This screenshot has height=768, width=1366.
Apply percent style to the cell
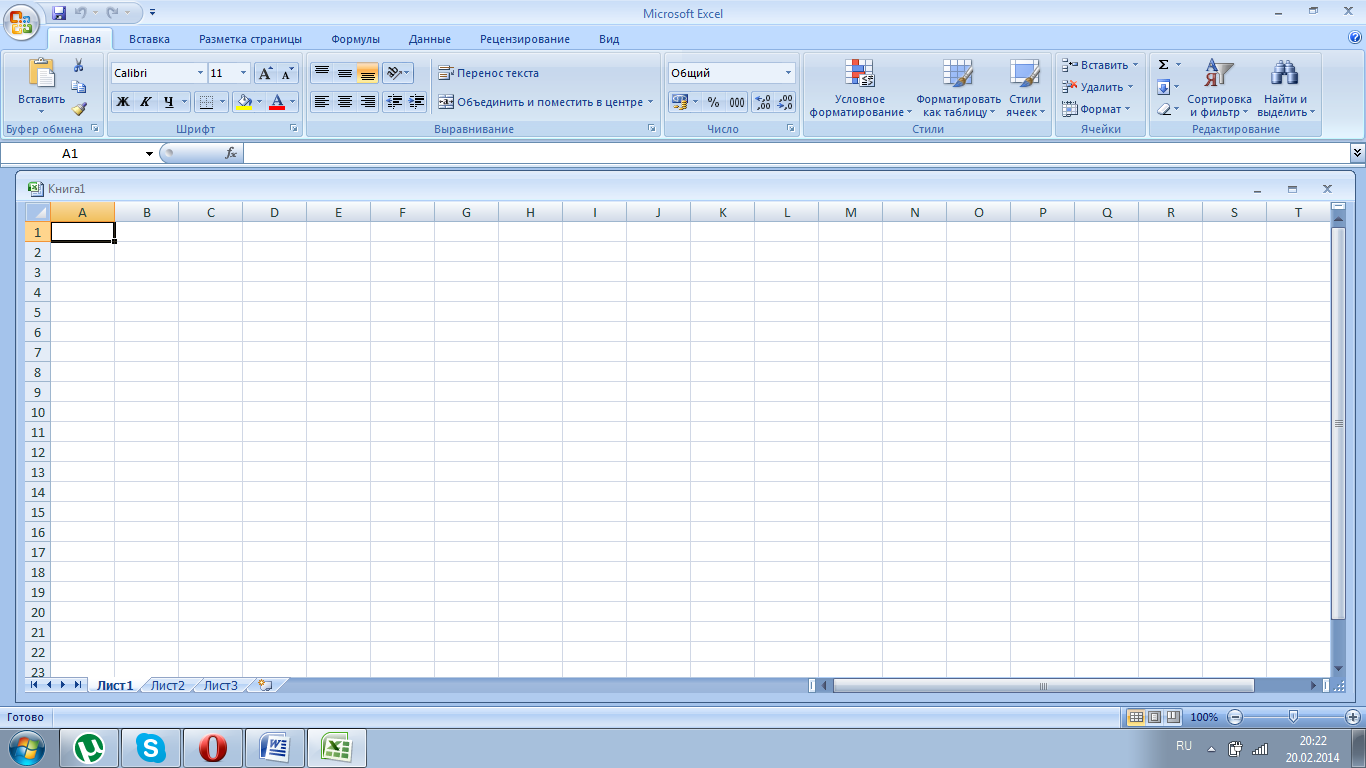click(x=713, y=102)
